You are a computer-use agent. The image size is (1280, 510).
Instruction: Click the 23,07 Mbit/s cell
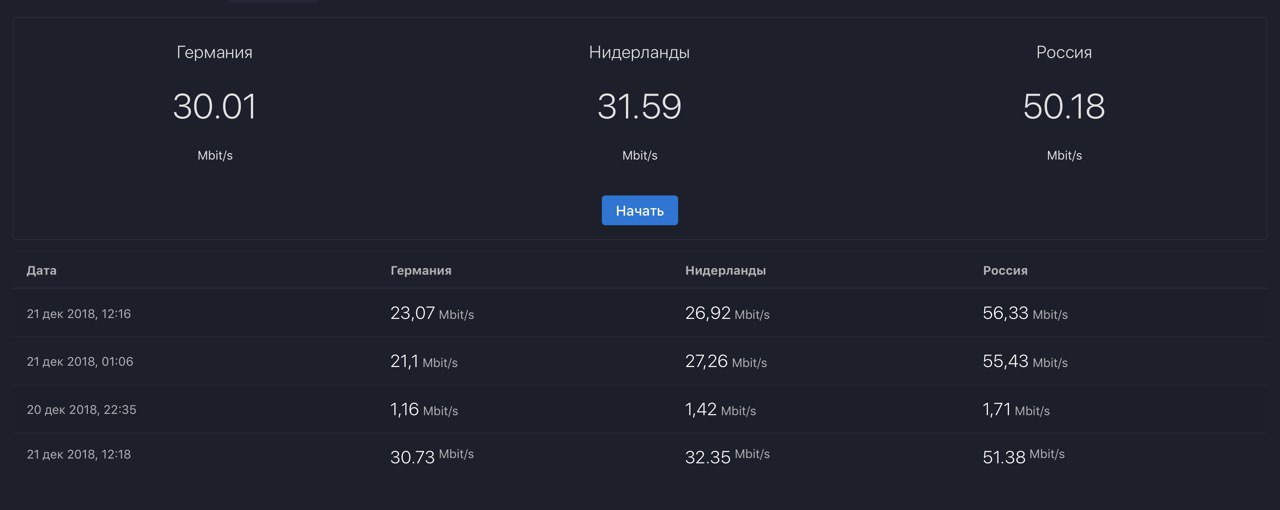click(x=432, y=313)
